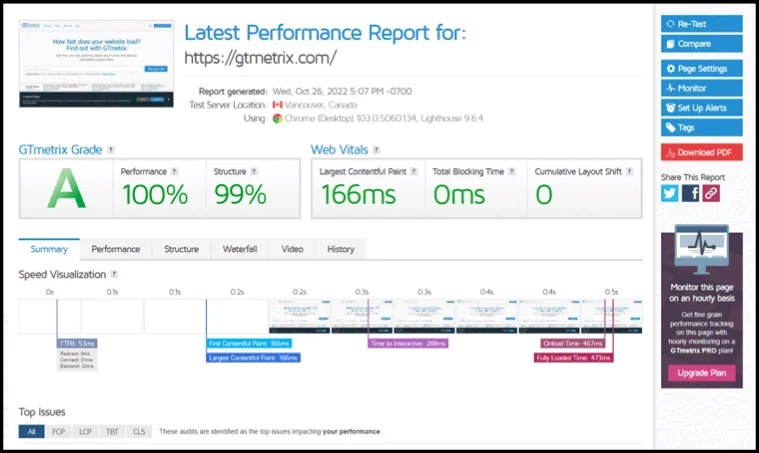Image resolution: width=759 pixels, height=453 pixels.
Task: Click help icon beside Speed Visualization
Action: [x=114, y=274]
